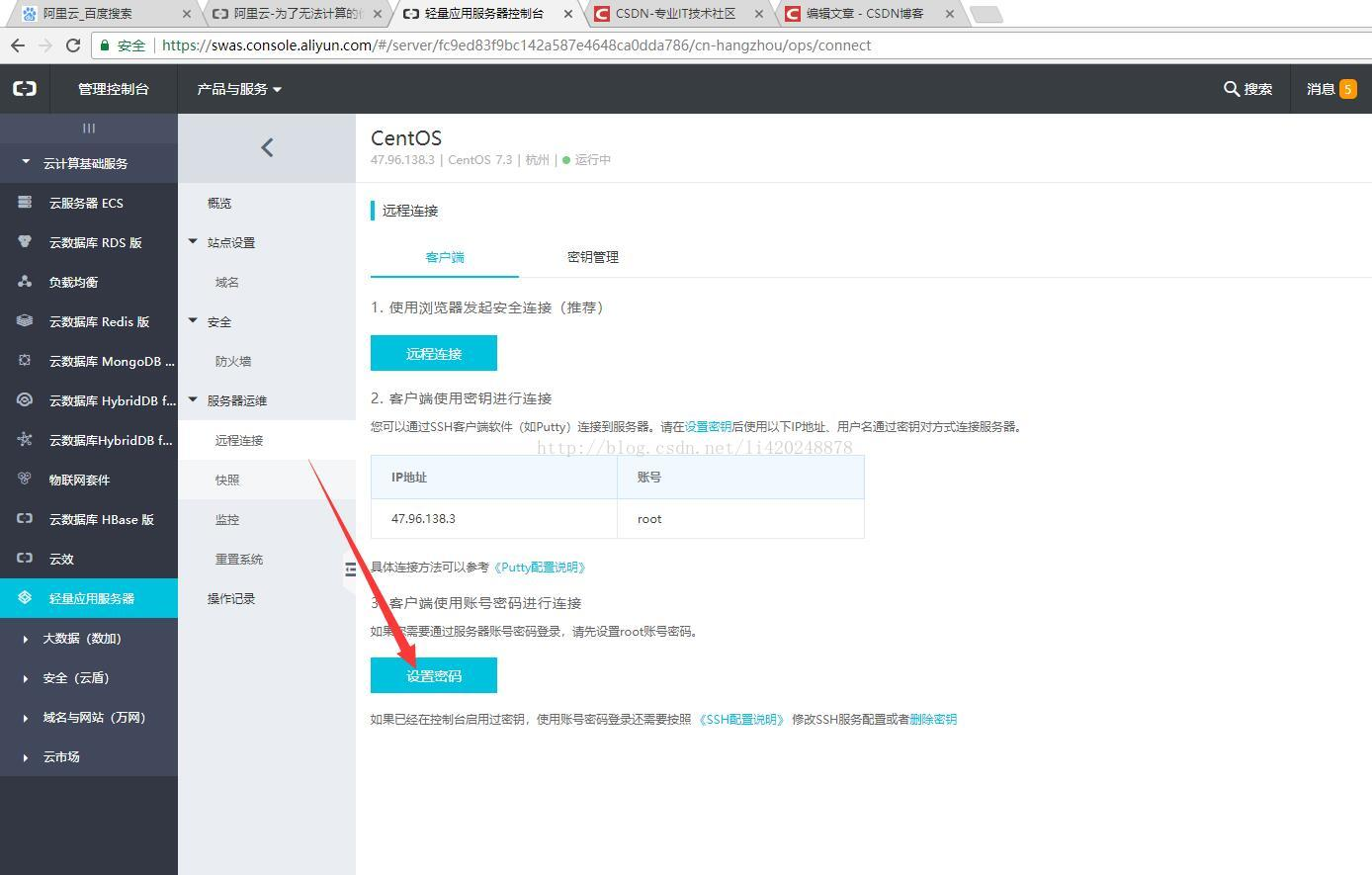Click the sidebar collapse handle at top

point(89,128)
